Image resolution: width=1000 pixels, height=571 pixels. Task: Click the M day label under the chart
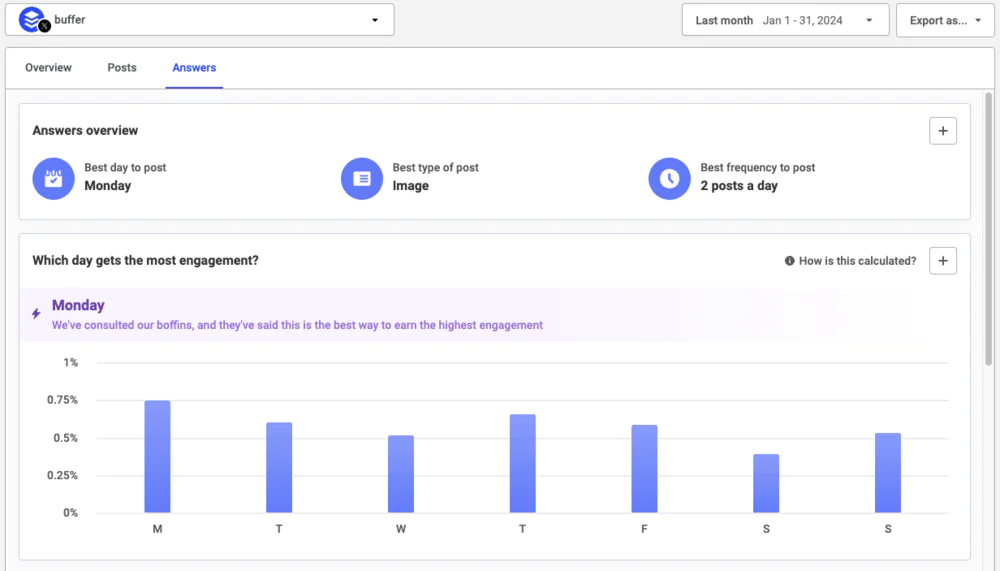pos(158,529)
